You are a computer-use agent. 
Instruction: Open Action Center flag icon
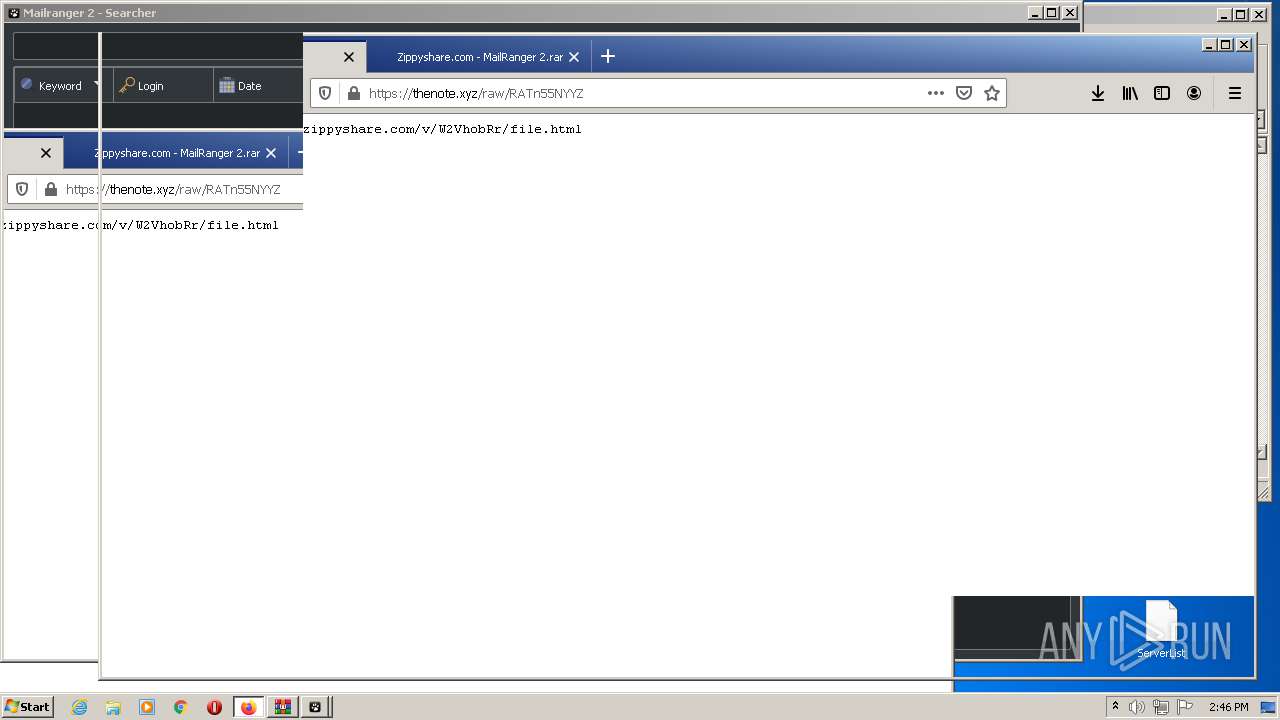coord(1183,707)
